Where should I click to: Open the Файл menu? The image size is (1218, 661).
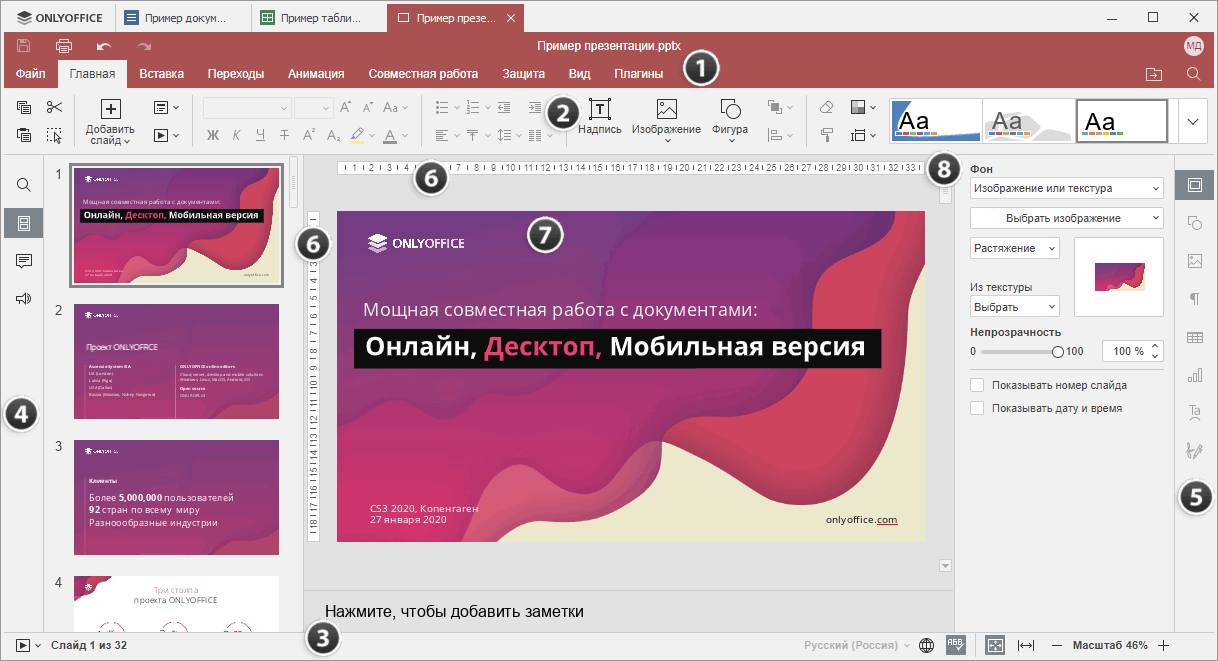30,74
